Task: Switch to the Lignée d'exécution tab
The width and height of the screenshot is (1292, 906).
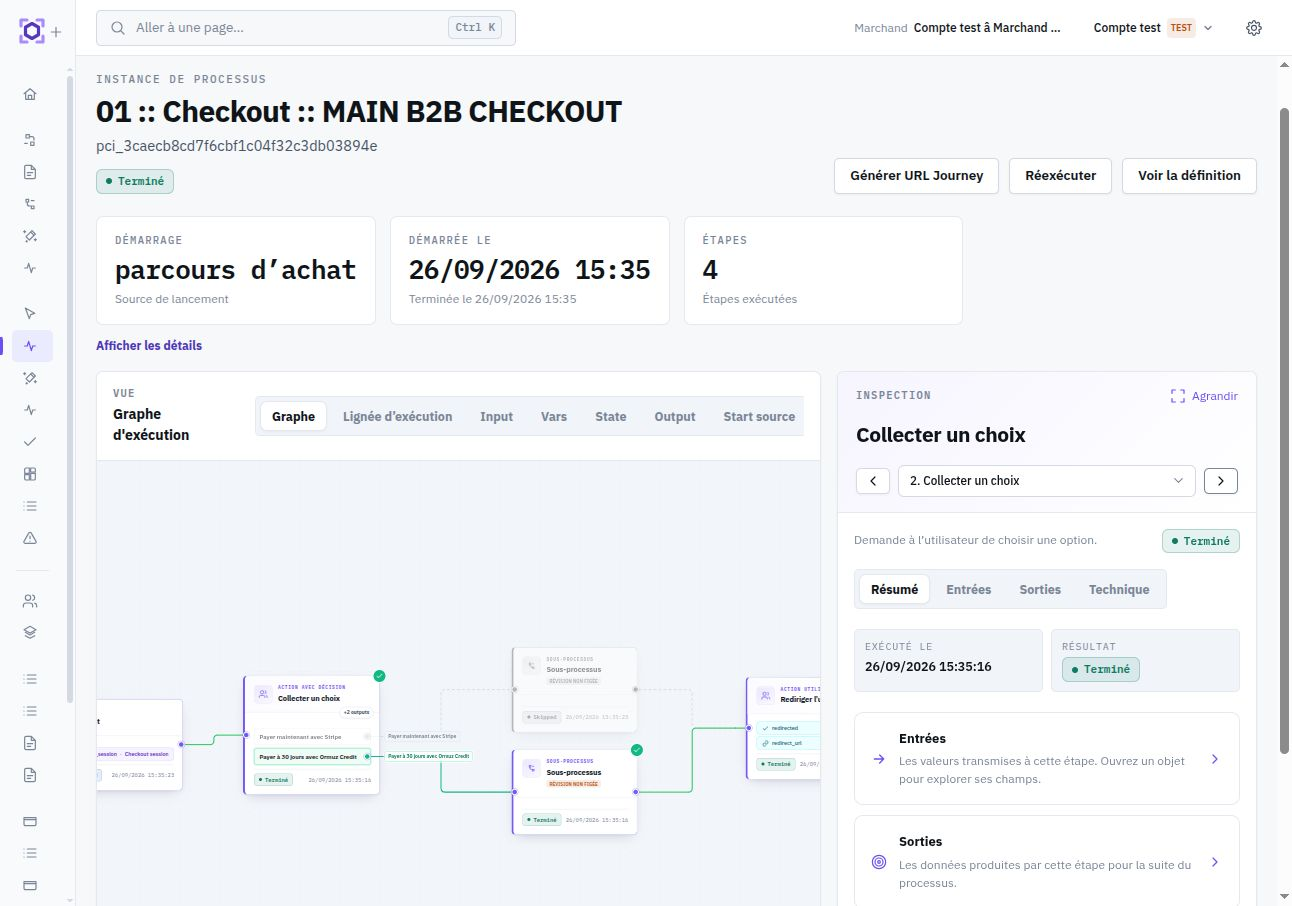Action: point(397,417)
